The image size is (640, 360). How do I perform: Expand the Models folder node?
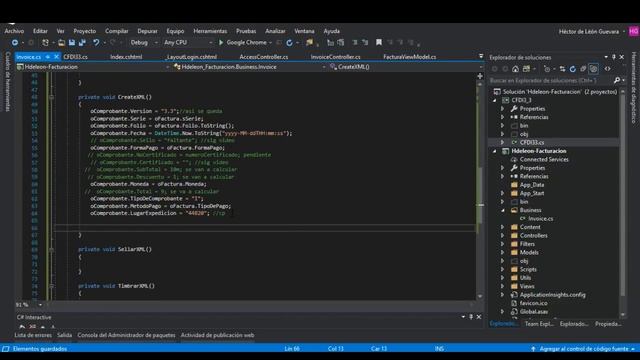(503, 252)
